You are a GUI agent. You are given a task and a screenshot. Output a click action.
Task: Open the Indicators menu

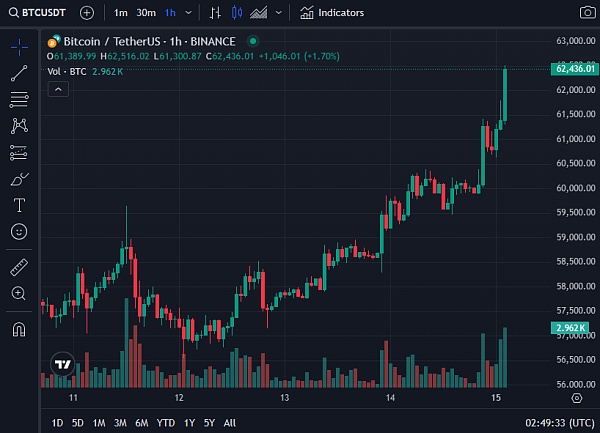coord(332,13)
